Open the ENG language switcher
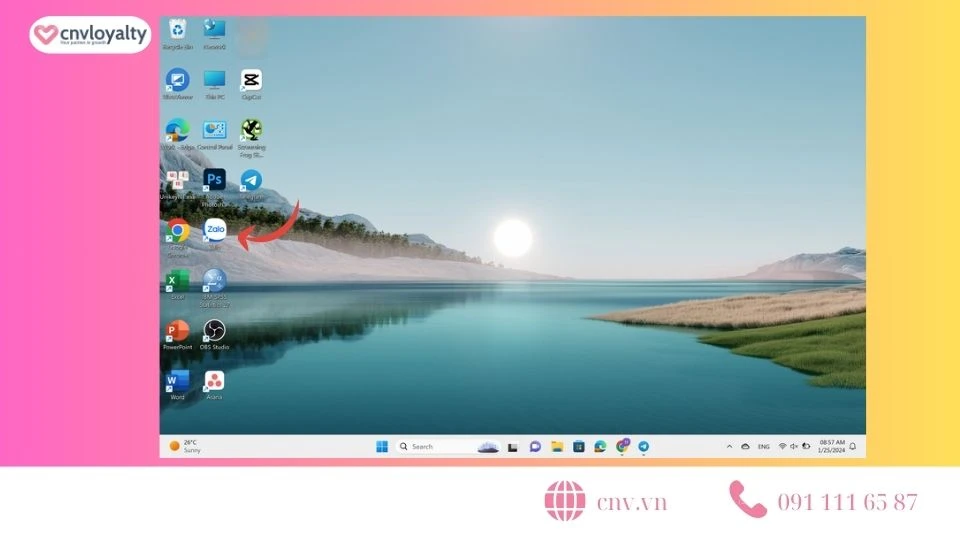The width and height of the screenshot is (960, 538). 763,447
